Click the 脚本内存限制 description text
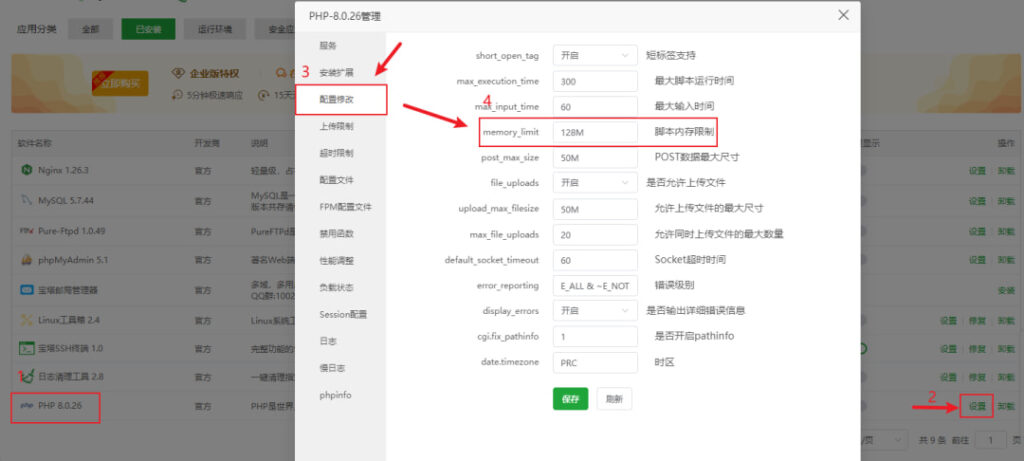 click(x=684, y=132)
